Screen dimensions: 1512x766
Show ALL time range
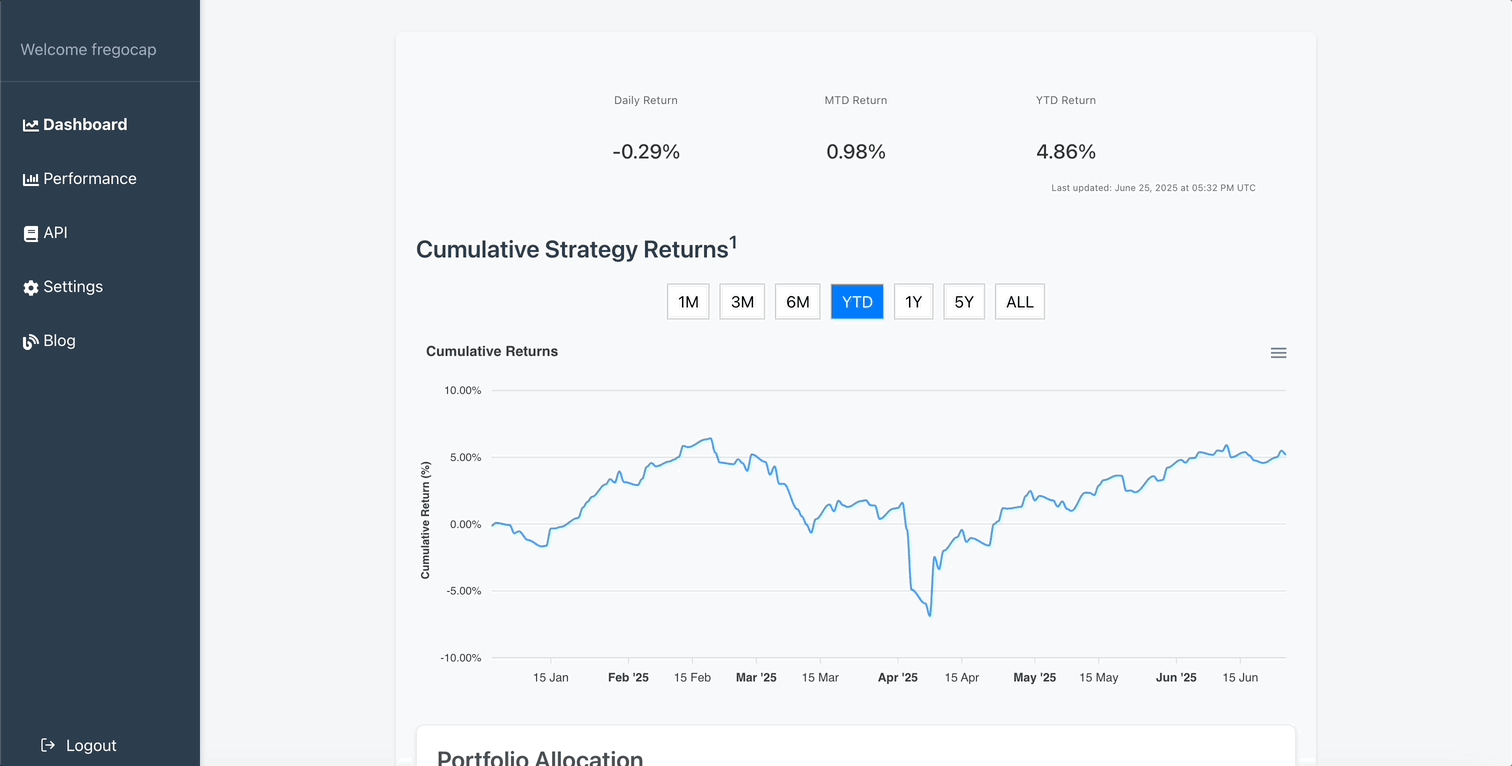(1020, 302)
